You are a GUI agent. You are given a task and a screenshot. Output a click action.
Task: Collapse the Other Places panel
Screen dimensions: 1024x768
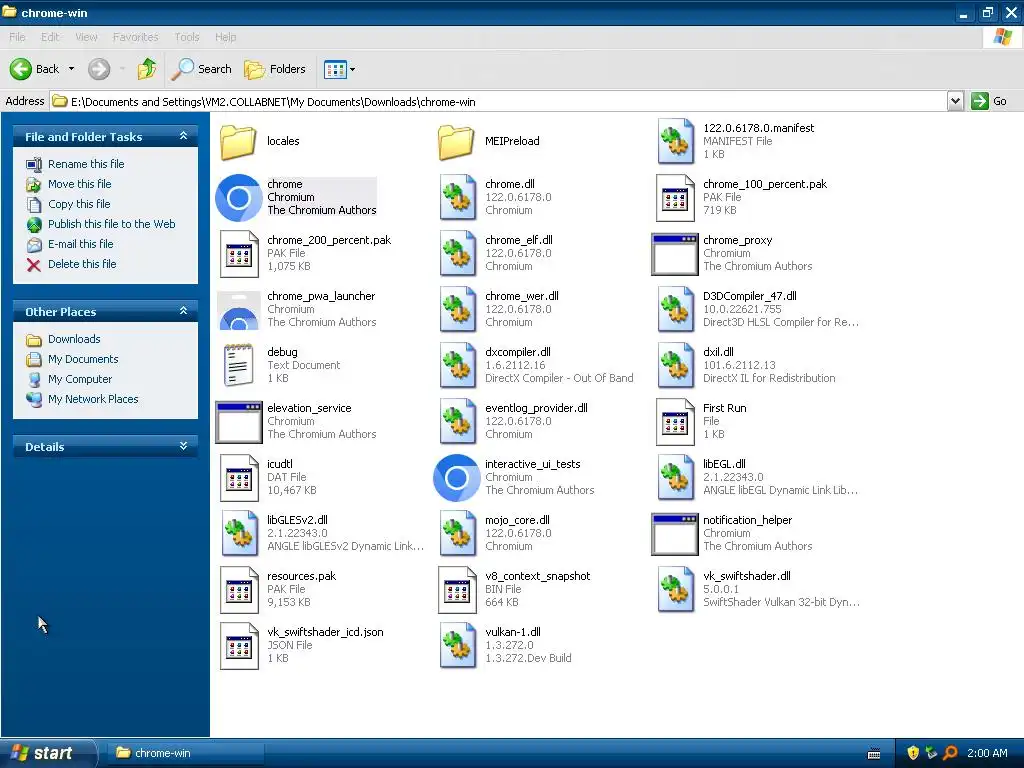(x=184, y=311)
